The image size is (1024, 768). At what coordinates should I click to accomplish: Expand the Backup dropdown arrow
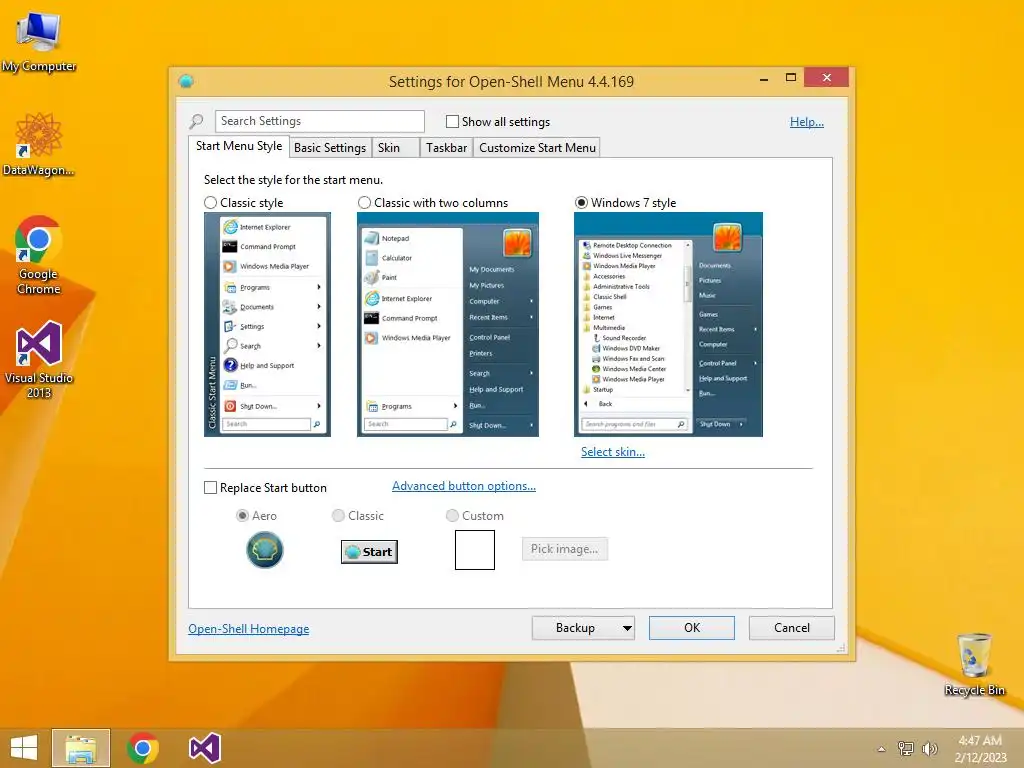click(627, 628)
